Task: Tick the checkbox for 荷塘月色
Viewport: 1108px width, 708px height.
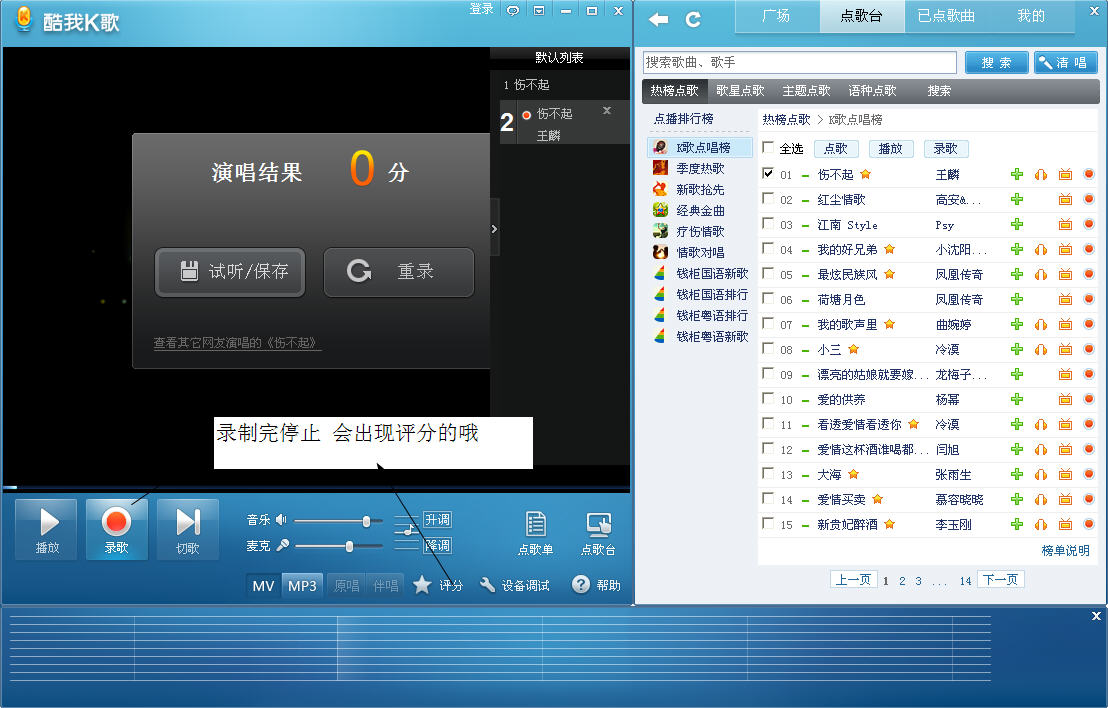Action: (x=768, y=298)
